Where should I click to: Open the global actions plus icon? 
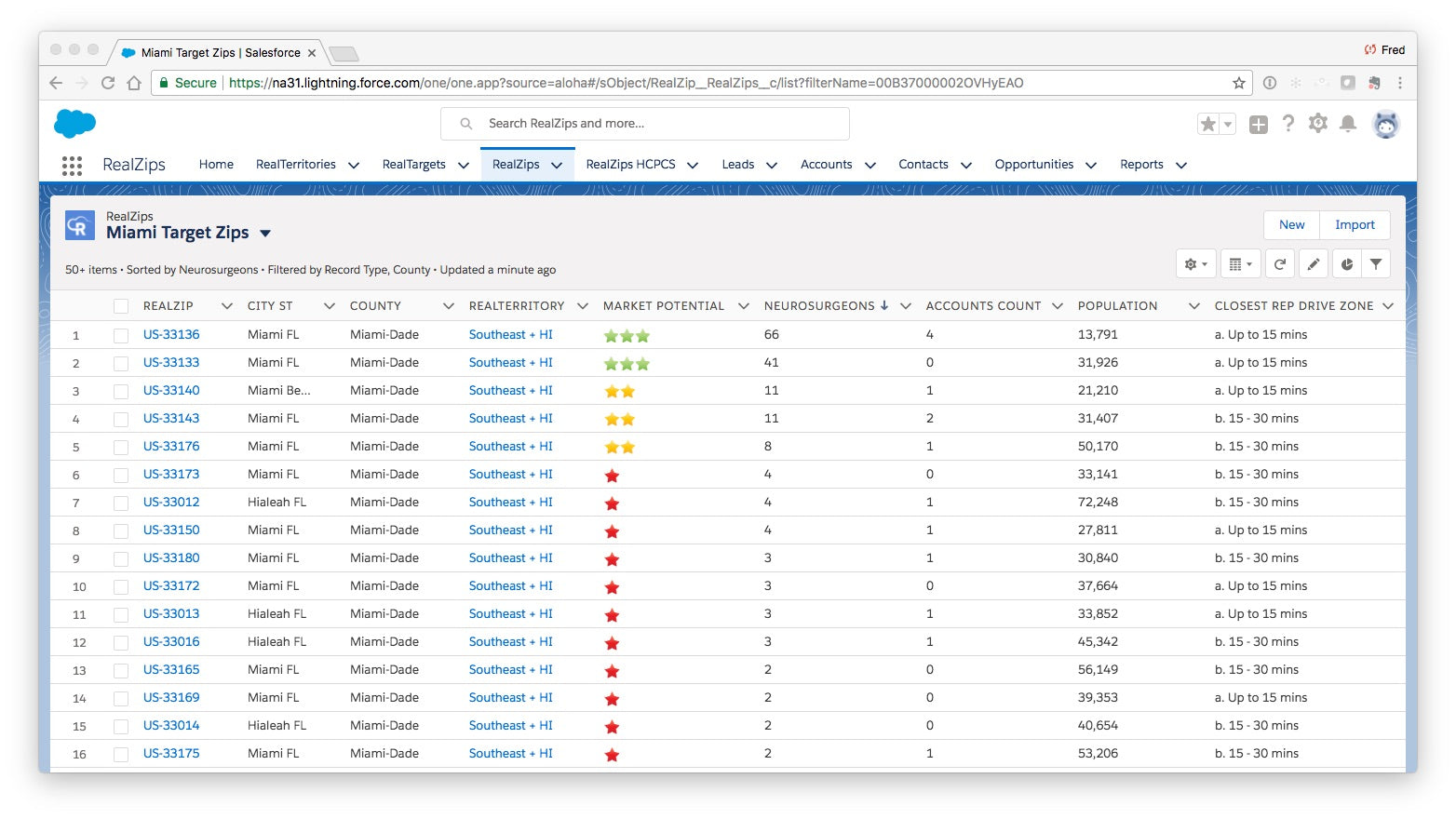[x=1258, y=125]
